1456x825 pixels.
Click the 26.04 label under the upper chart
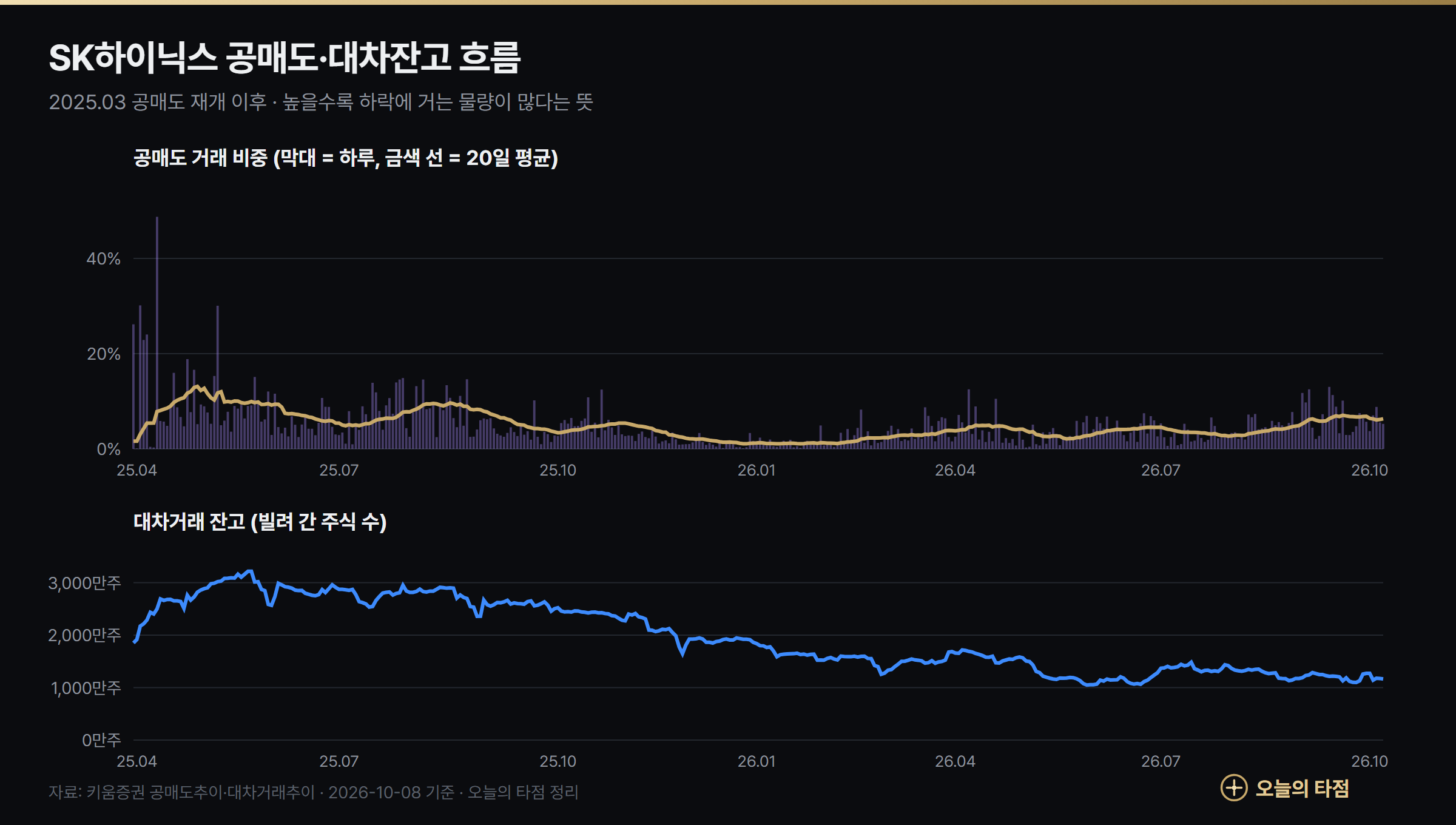point(955,470)
